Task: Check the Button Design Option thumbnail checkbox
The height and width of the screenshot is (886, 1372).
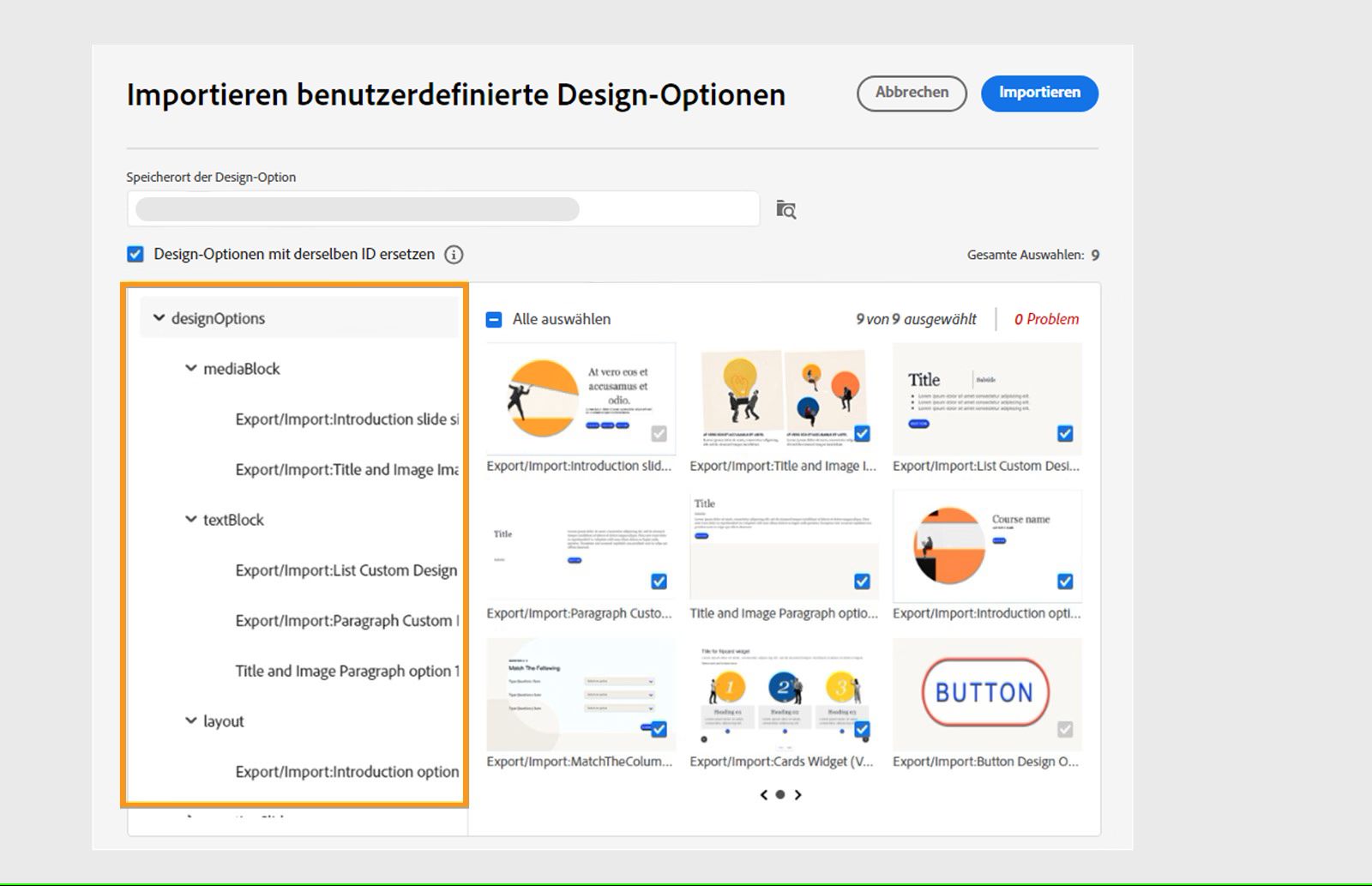Action: [x=1065, y=728]
